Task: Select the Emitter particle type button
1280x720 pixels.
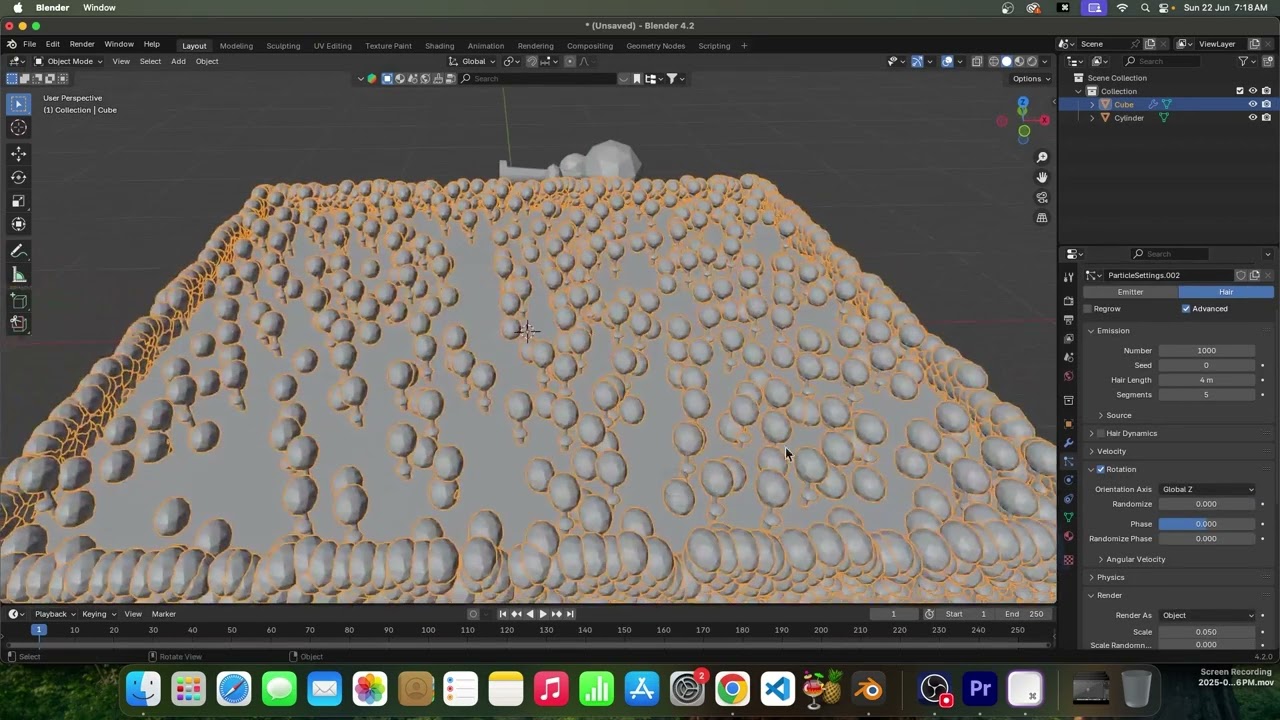Action: (1130, 292)
